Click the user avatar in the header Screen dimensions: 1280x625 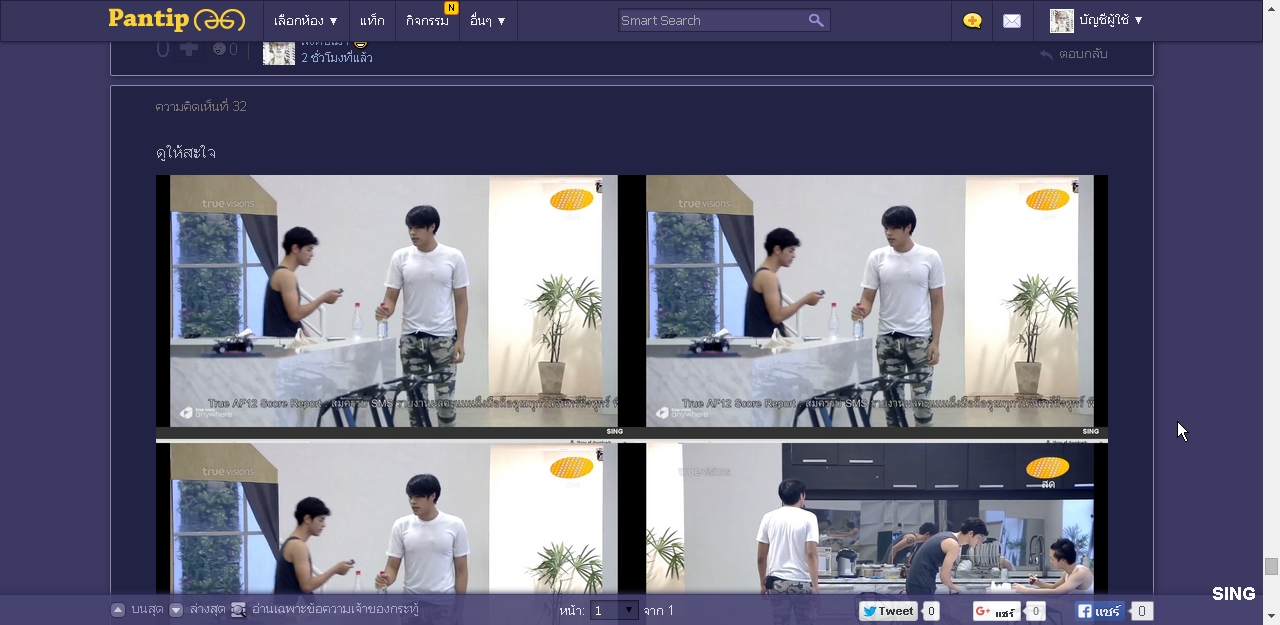point(1061,20)
